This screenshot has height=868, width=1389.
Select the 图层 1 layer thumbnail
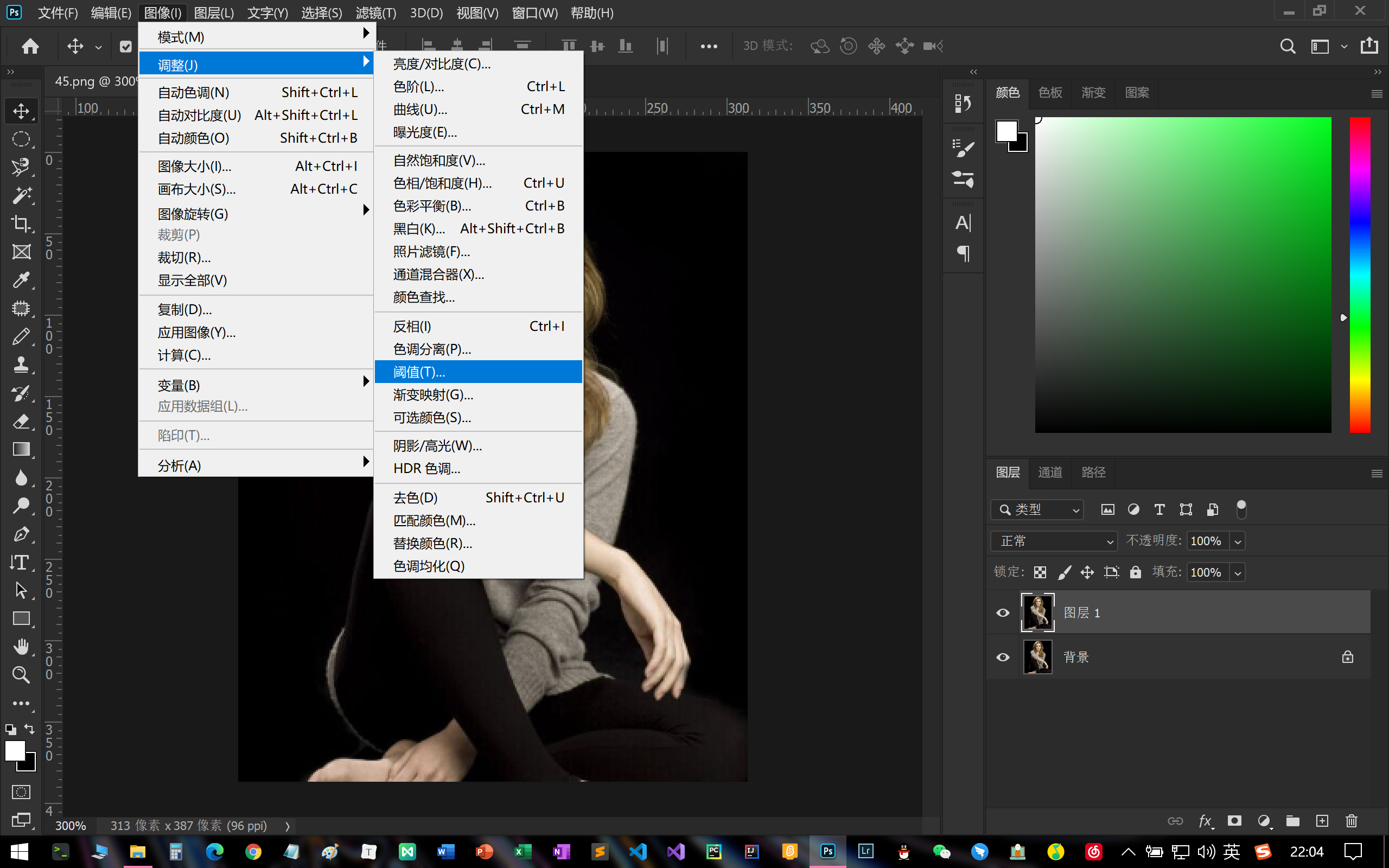1037,612
